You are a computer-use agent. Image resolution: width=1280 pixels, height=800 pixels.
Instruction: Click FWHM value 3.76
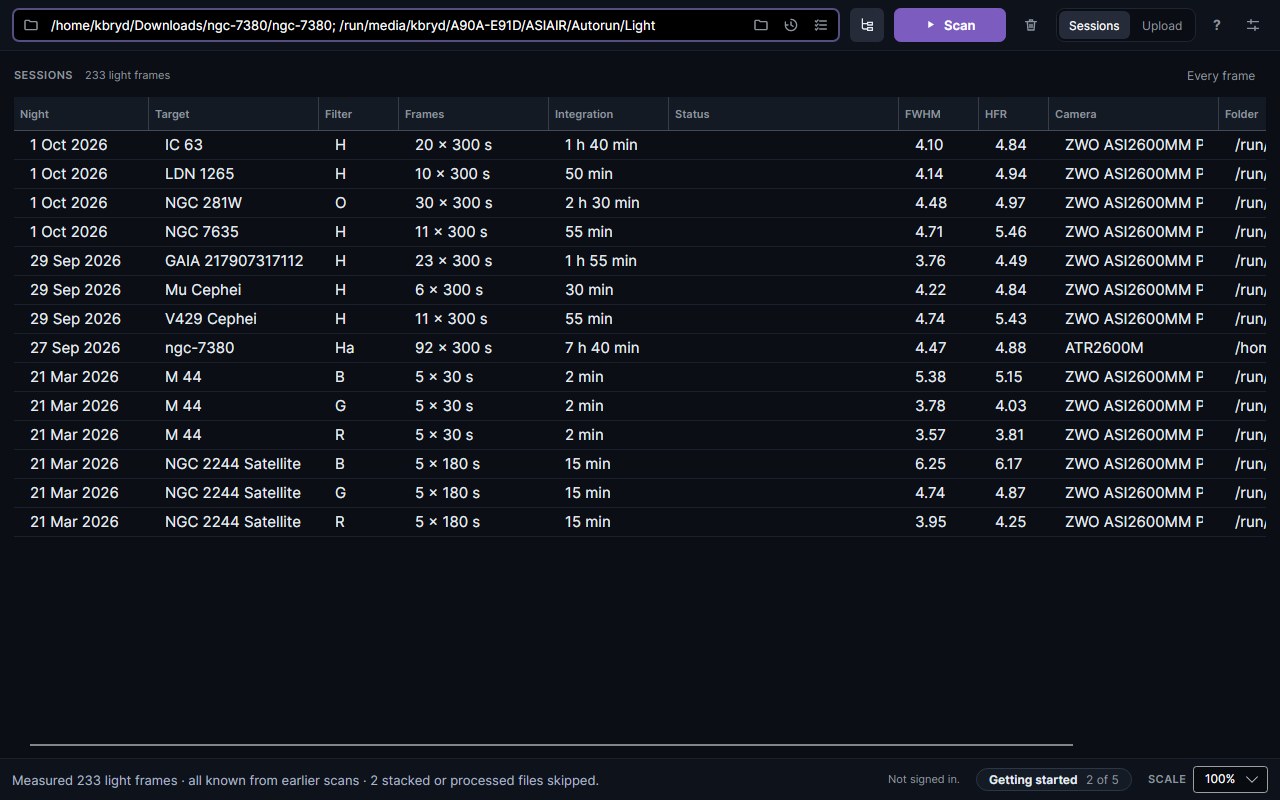930,261
